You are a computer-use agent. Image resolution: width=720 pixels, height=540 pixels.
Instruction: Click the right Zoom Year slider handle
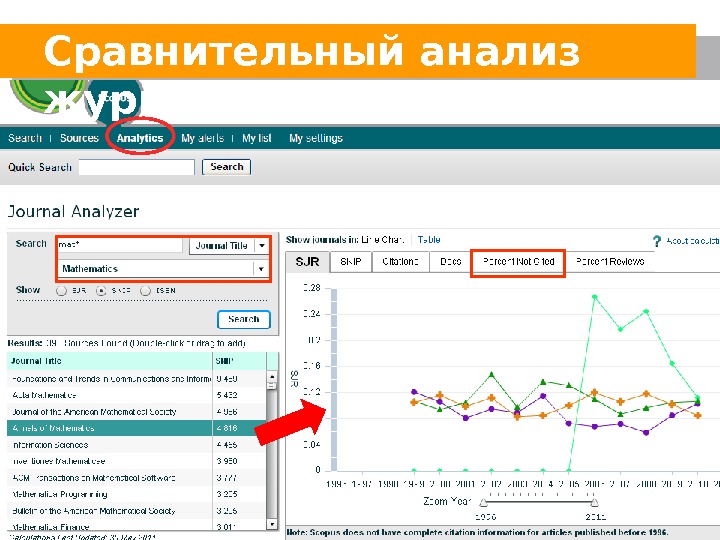tap(594, 502)
